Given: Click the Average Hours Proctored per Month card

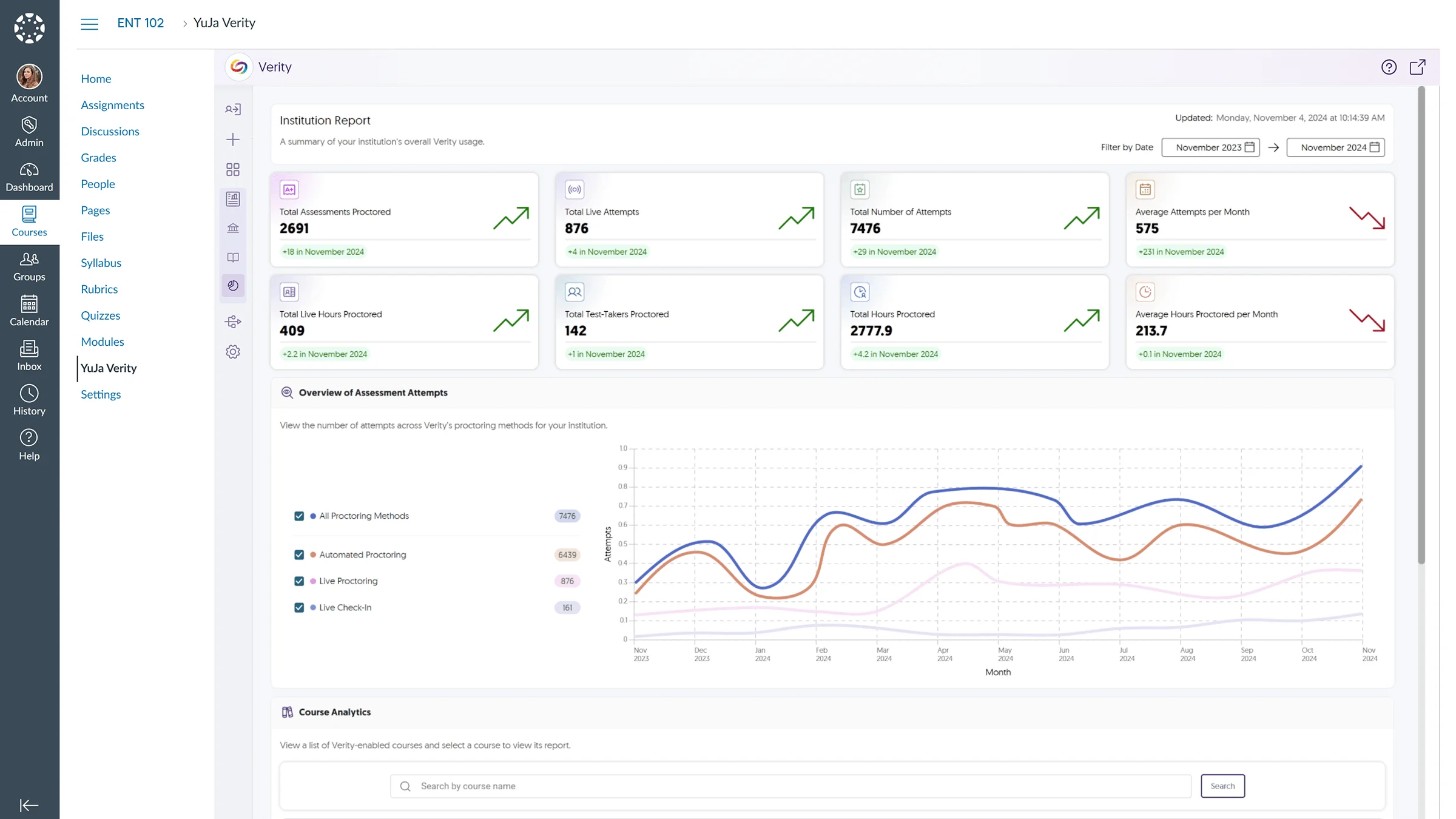Looking at the screenshot, I should point(1260,322).
